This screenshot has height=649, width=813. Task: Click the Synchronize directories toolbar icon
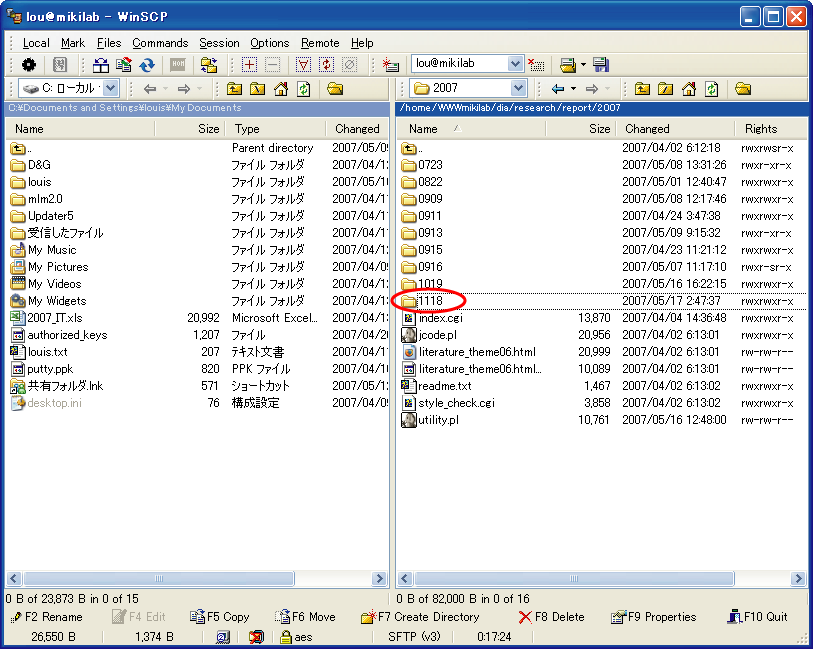click(x=124, y=65)
